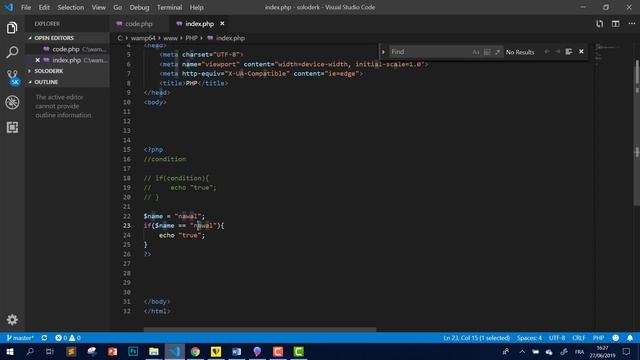Open Chrome from the taskbar

195,351
